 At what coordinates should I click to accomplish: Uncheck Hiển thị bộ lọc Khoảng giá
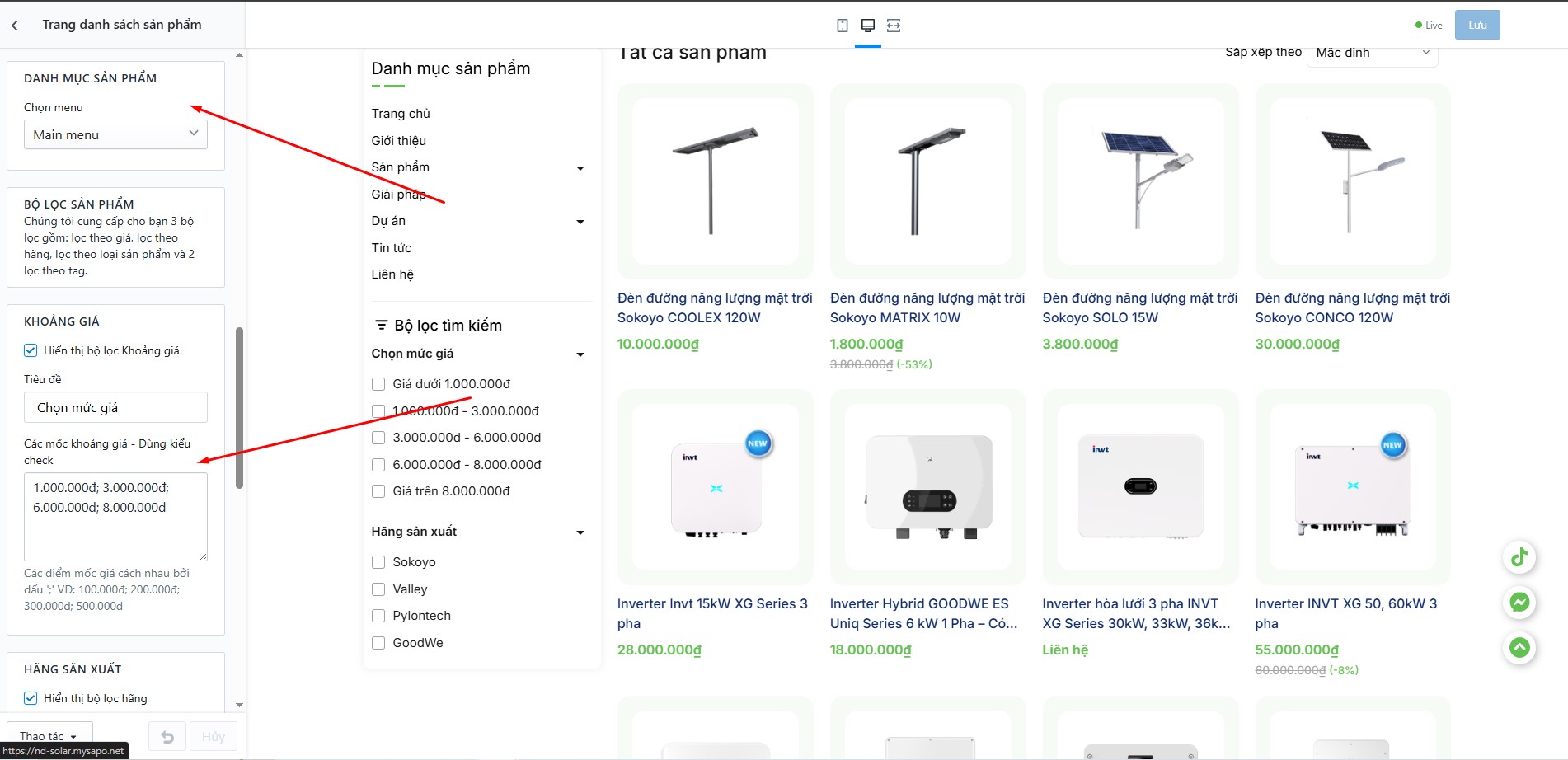point(31,350)
